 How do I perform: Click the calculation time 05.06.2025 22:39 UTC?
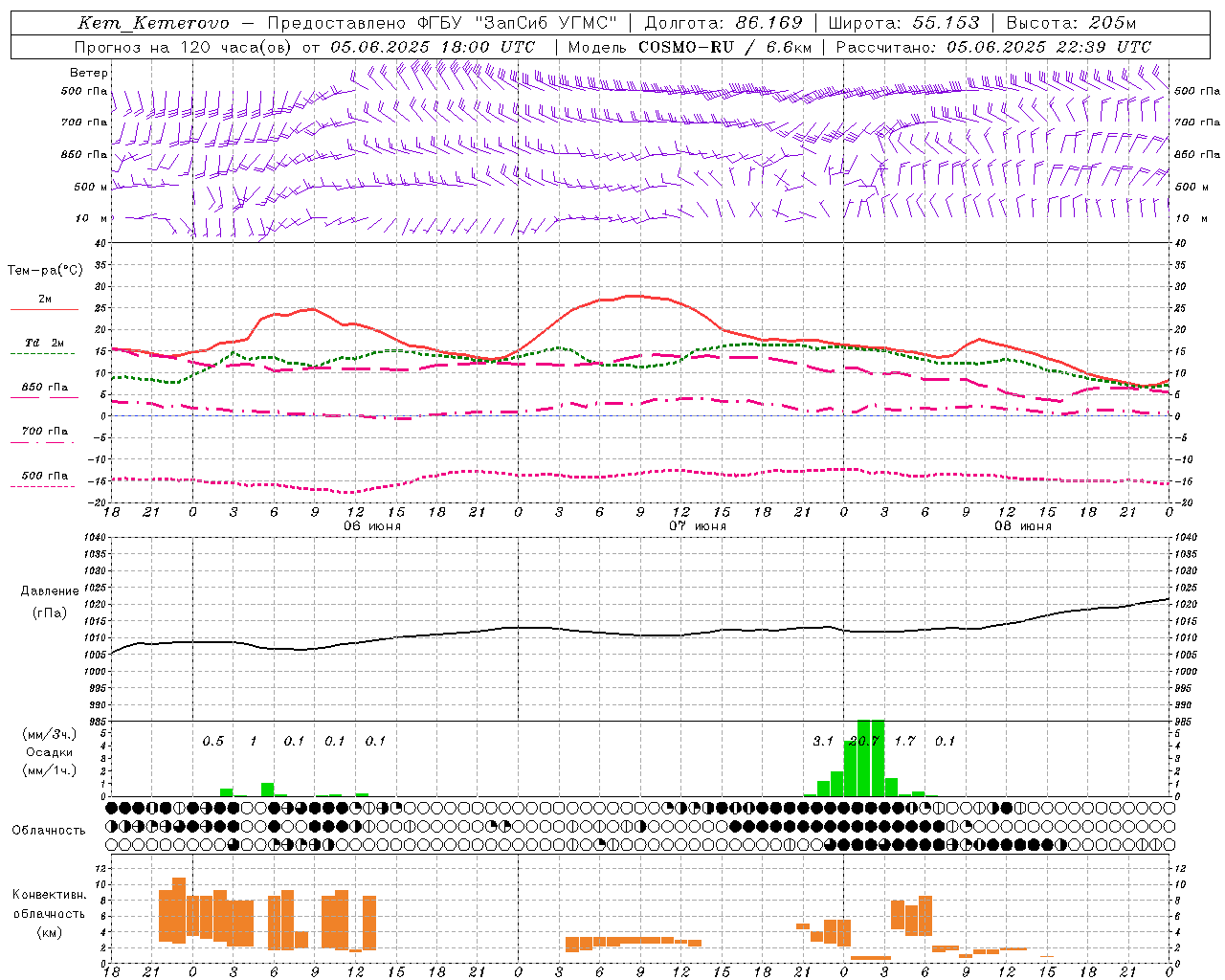tap(1049, 47)
